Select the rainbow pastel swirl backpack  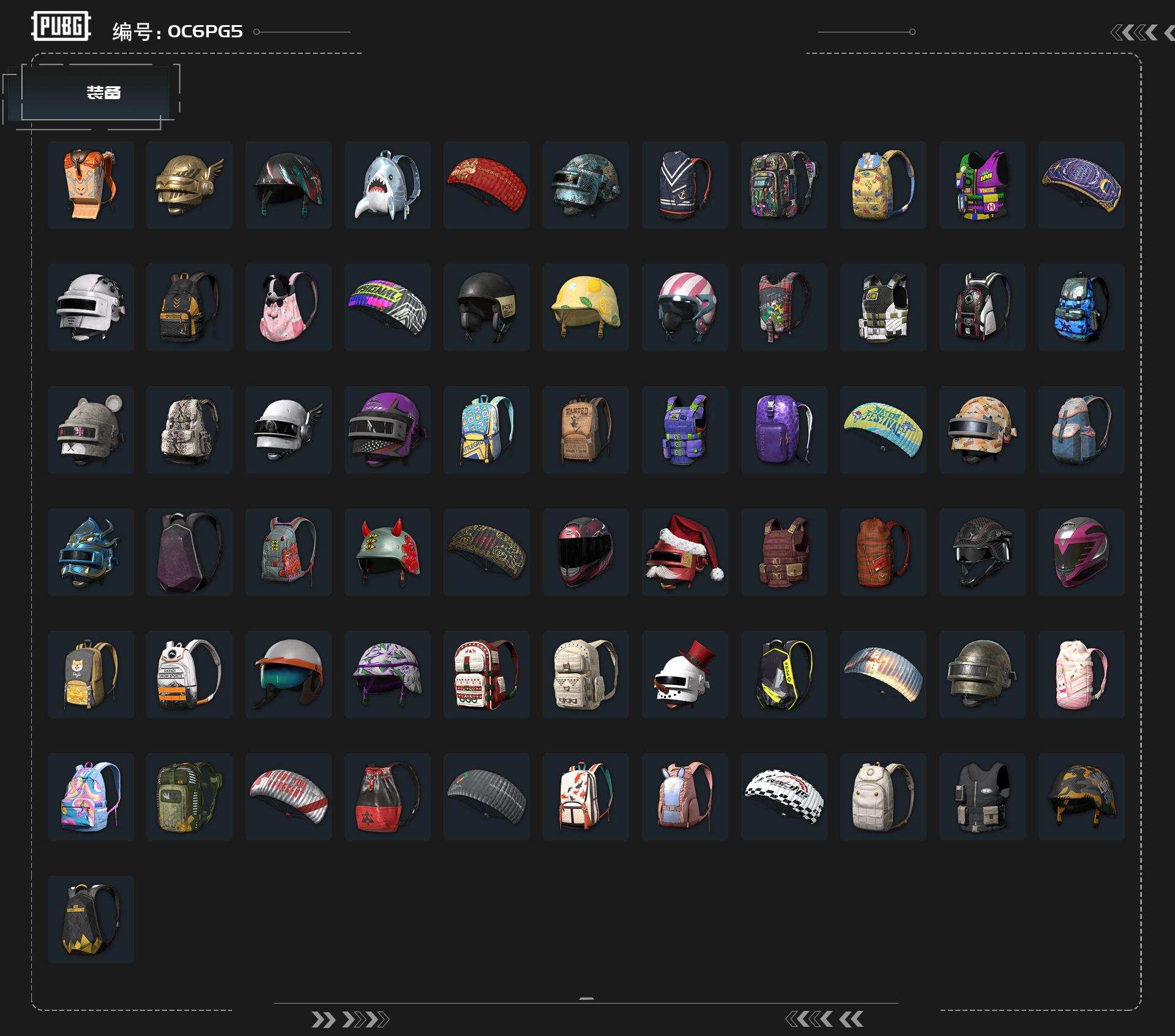click(x=91, y=797)
